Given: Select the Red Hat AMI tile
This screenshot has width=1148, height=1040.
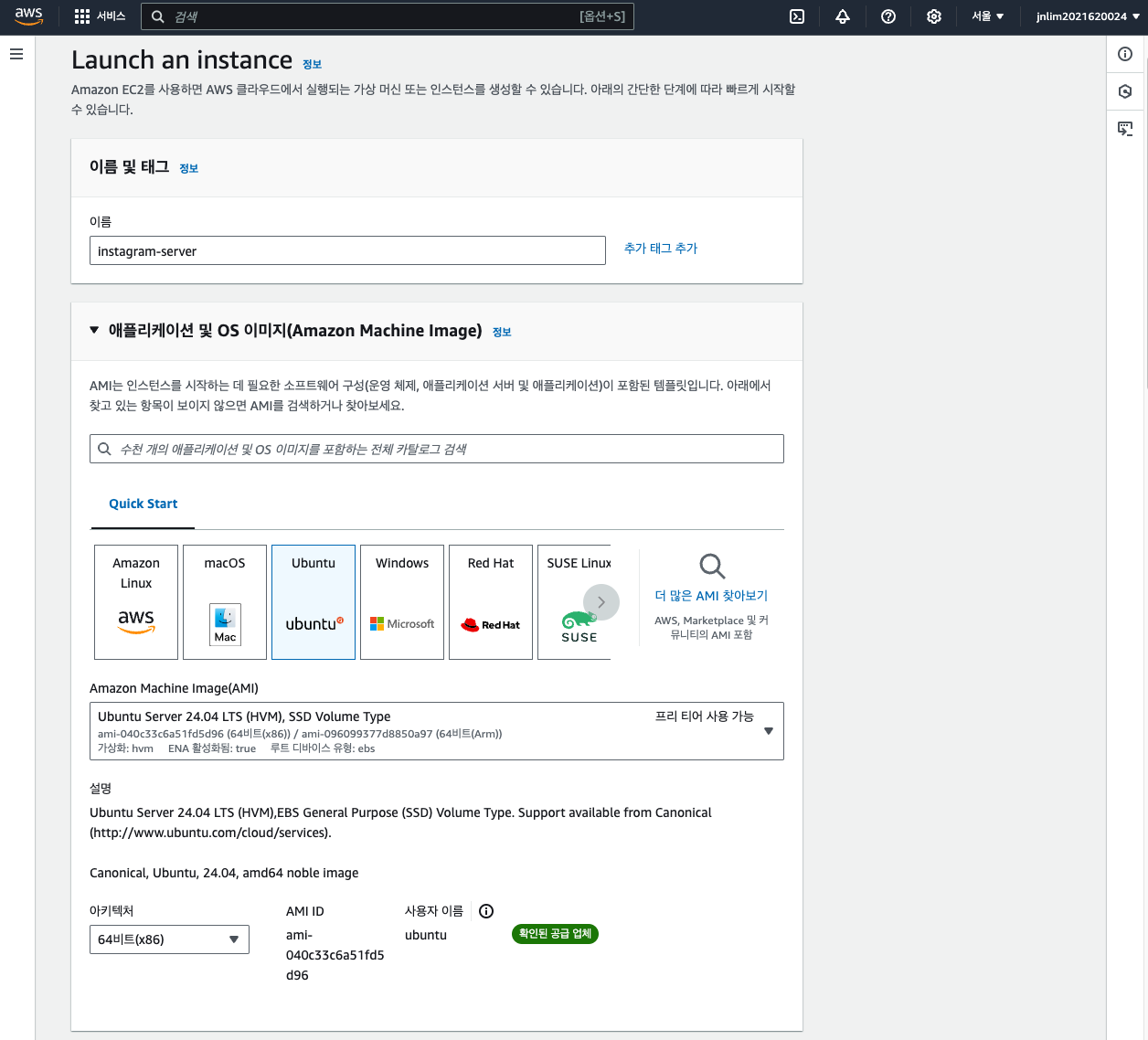Looking at the screenshot, I should pyautogui.click(x=491, y=602).
